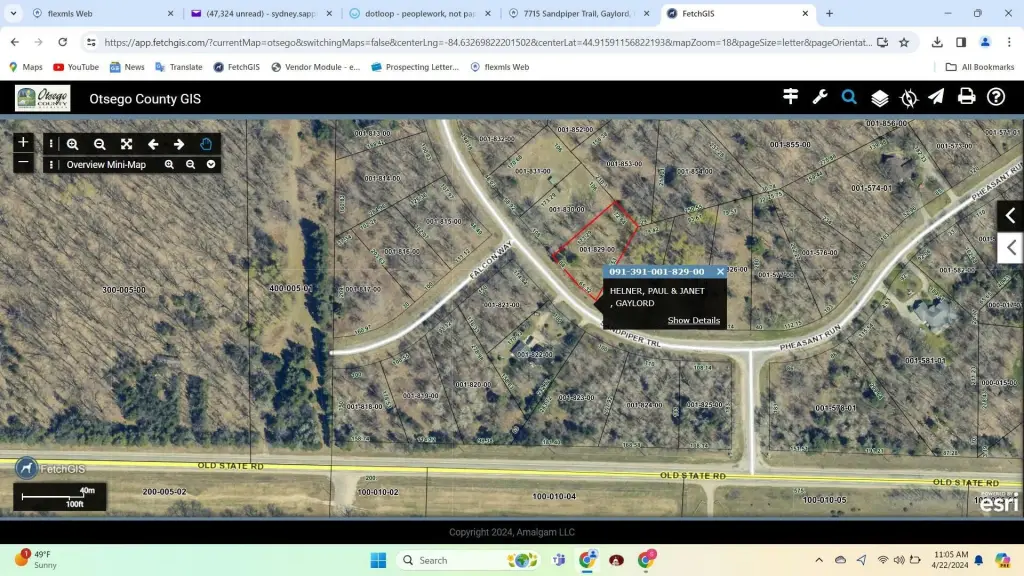Click the map plus zoom button
1024x576 pixels.
[x=24, y=143]
